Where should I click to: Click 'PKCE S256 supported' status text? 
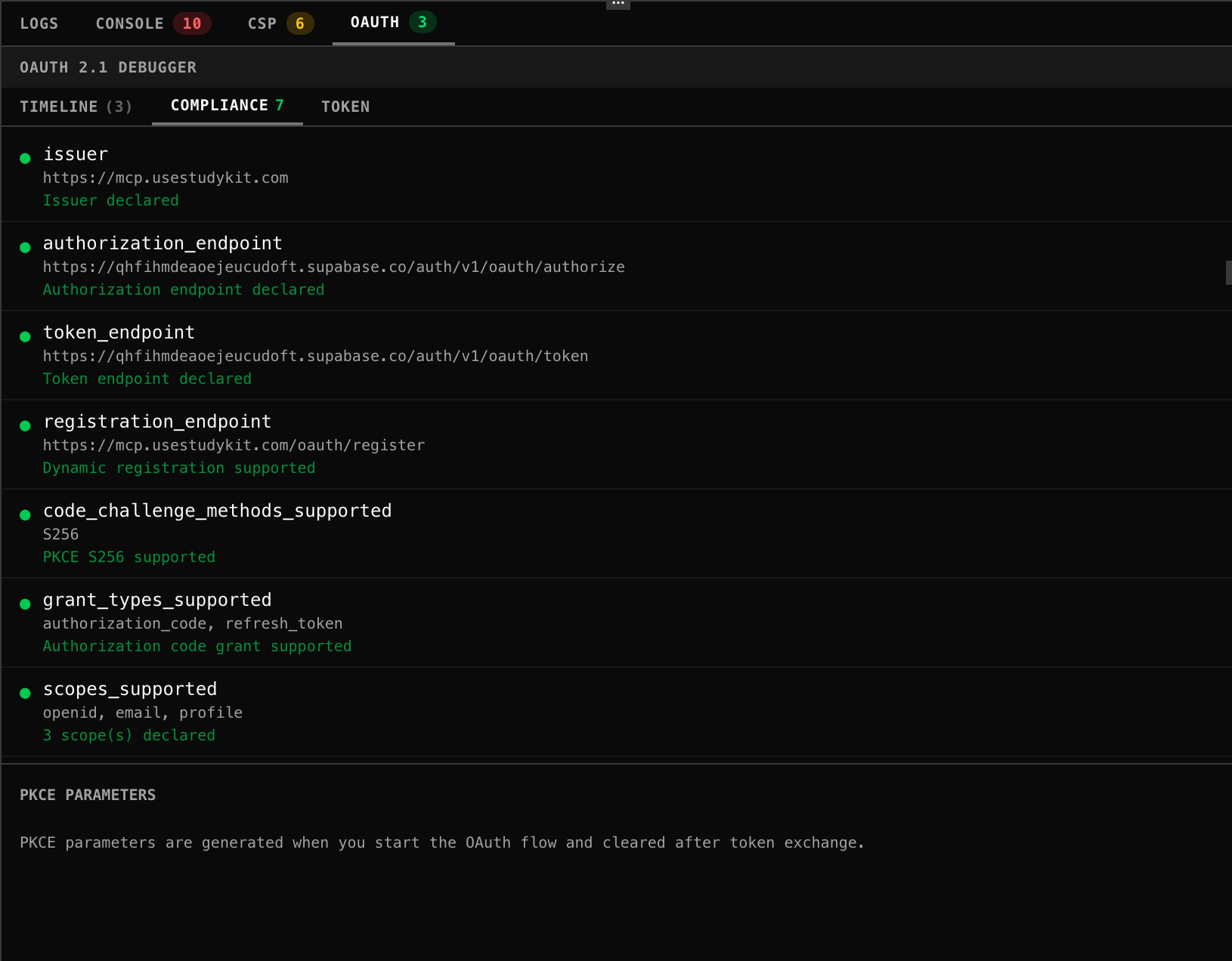click(x=129, y=557)
